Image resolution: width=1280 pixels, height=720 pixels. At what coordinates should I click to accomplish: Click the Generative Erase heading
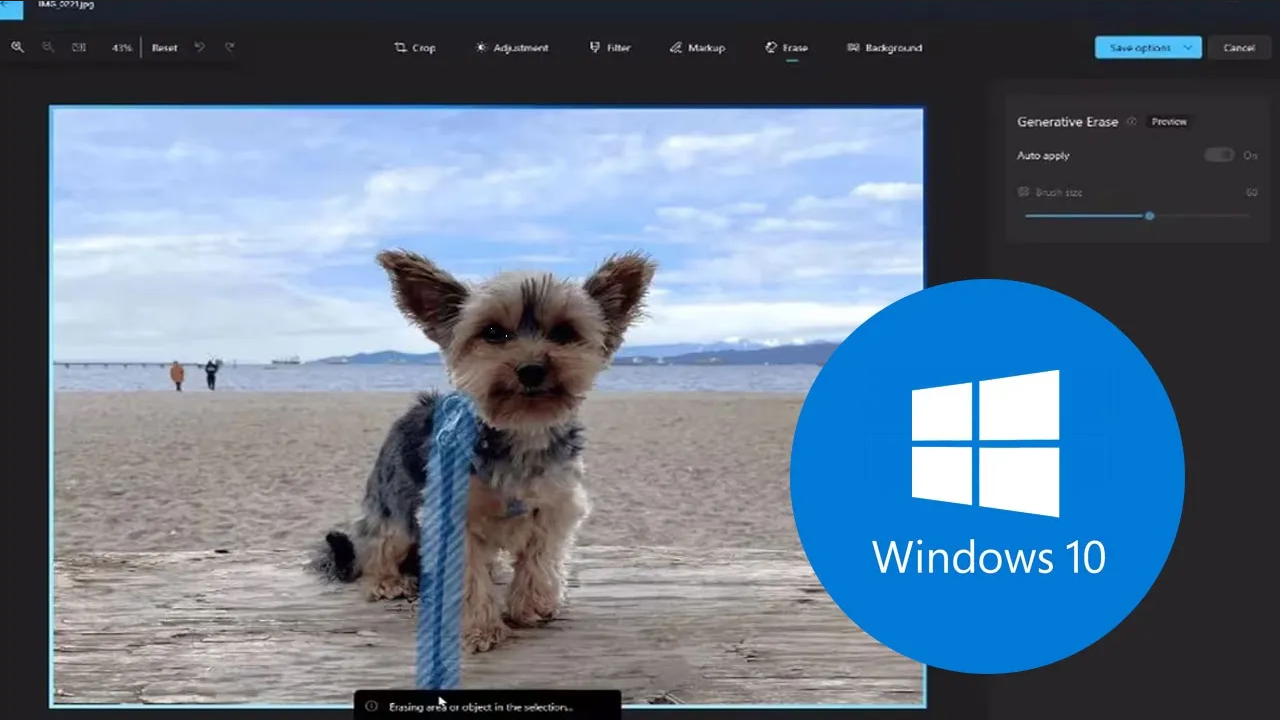pos(1069,122)
